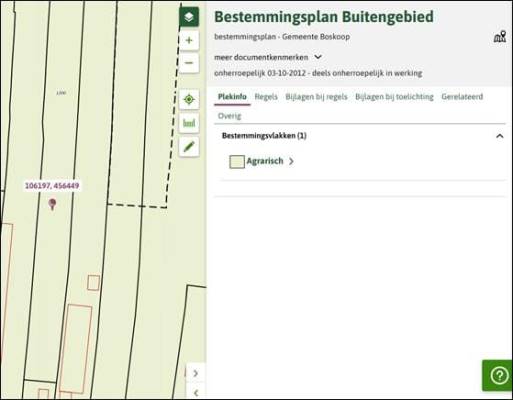Click the Agrarisch color swatch

tap(237, 162)
